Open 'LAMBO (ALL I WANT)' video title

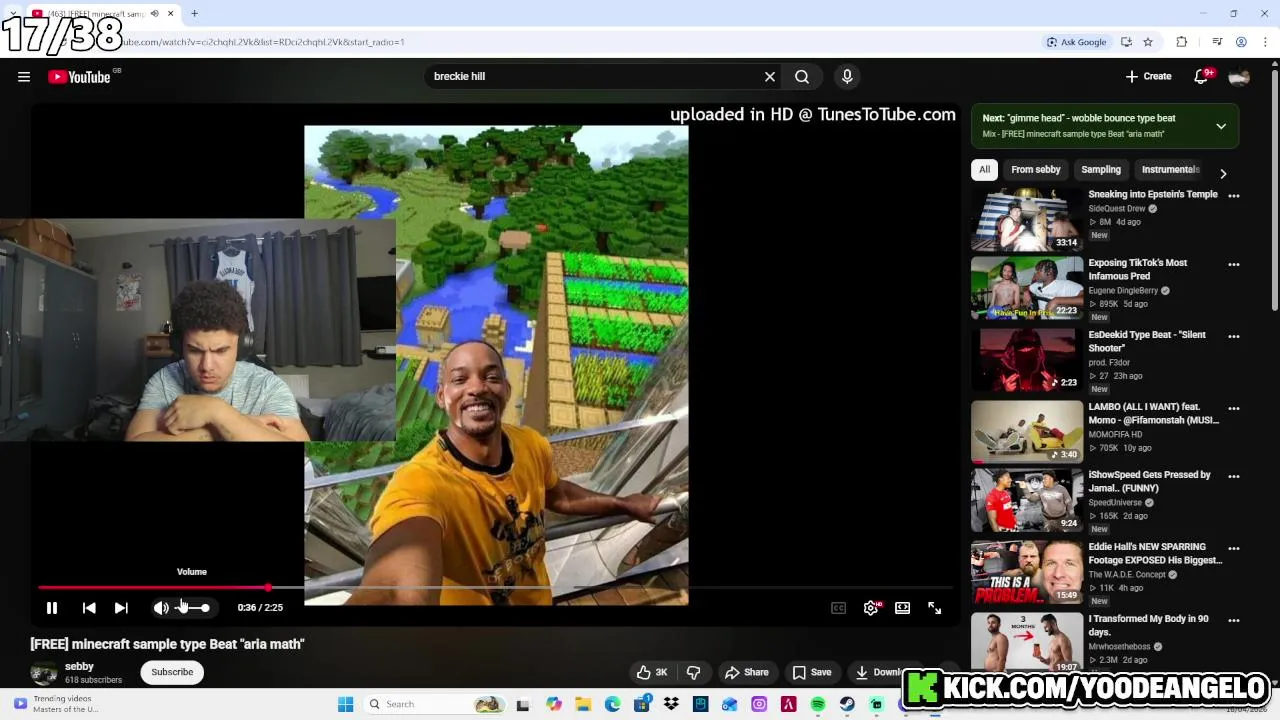[x=1153, y=413]
